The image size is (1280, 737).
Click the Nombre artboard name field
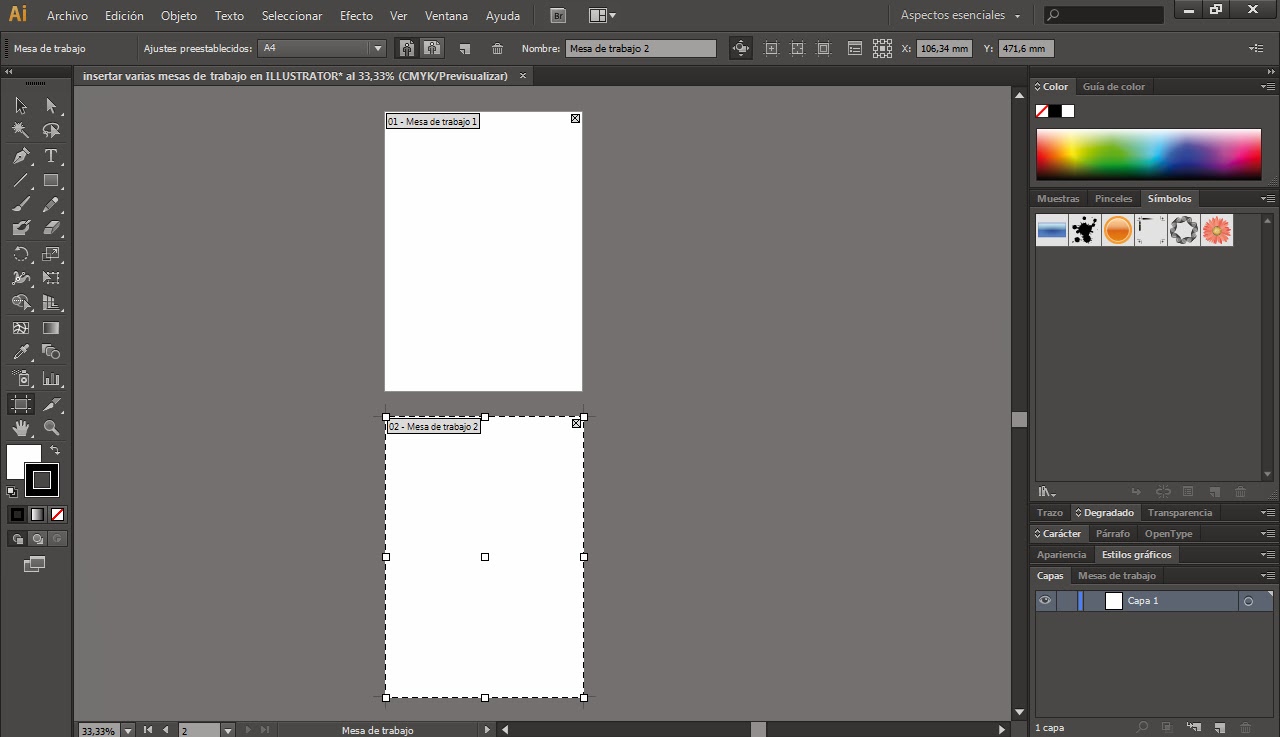pyautogui.click(x=641, y=48)
